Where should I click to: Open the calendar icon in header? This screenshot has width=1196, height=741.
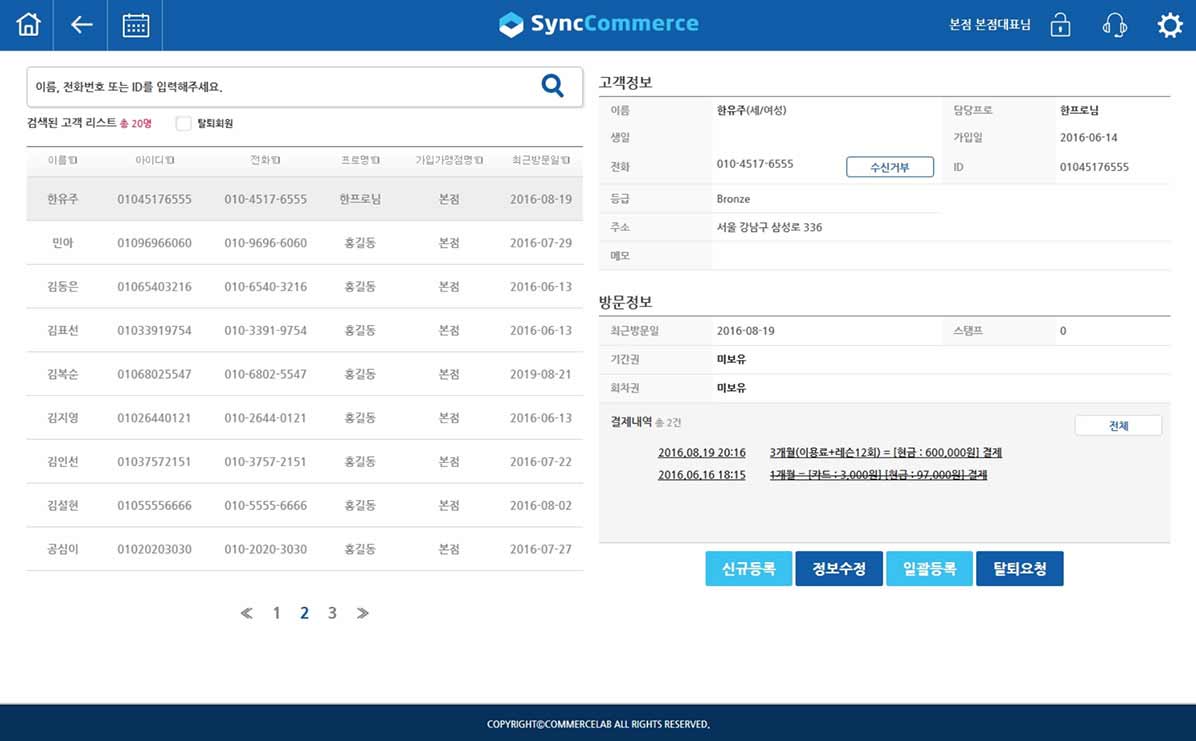coord(136,25)
